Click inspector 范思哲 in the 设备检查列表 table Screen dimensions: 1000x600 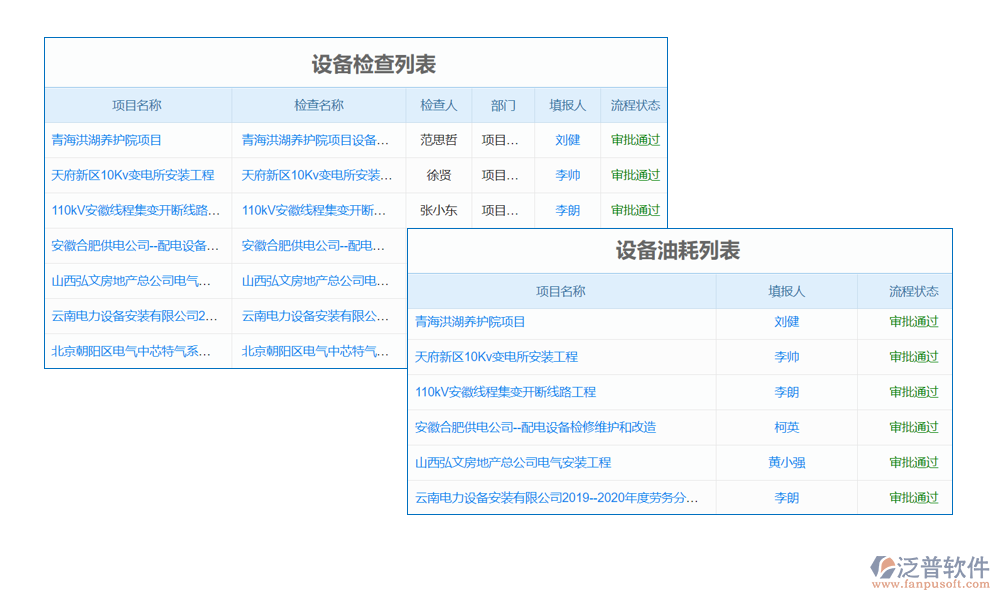coord(438,140)
